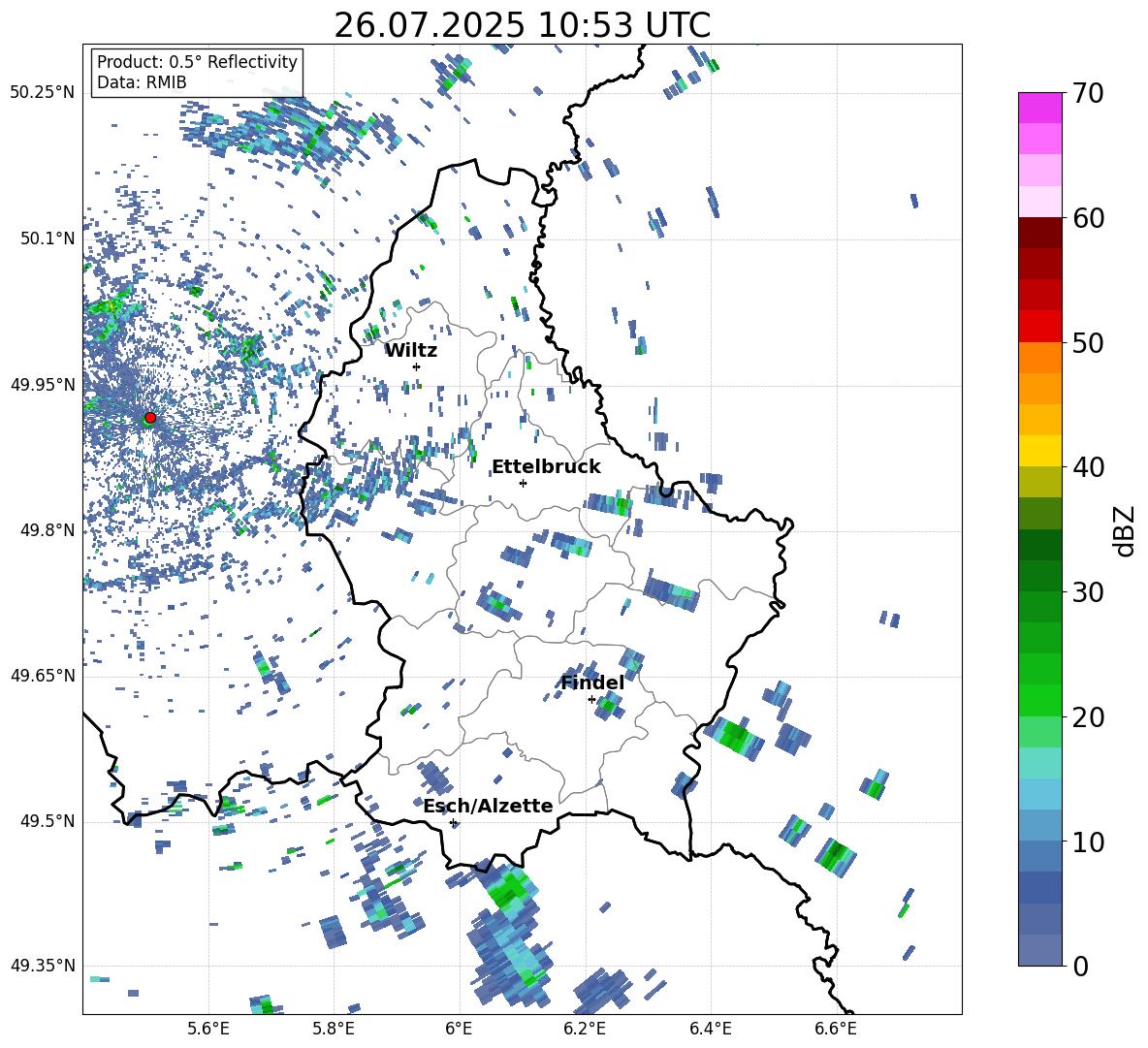Click the 49.8°N latitude label
This screenshot has width=1148, height=1048.
click(47, 530)
